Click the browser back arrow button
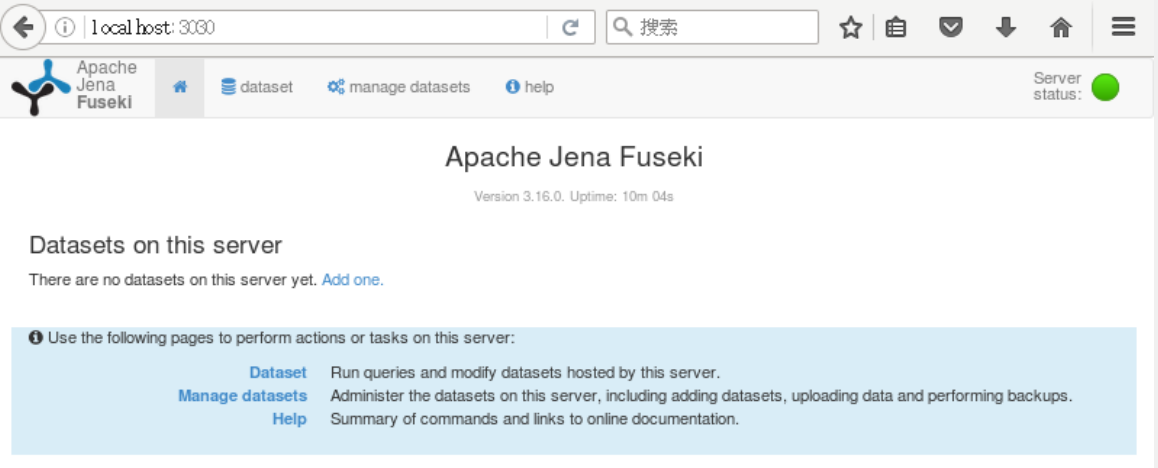 [24, 28]
